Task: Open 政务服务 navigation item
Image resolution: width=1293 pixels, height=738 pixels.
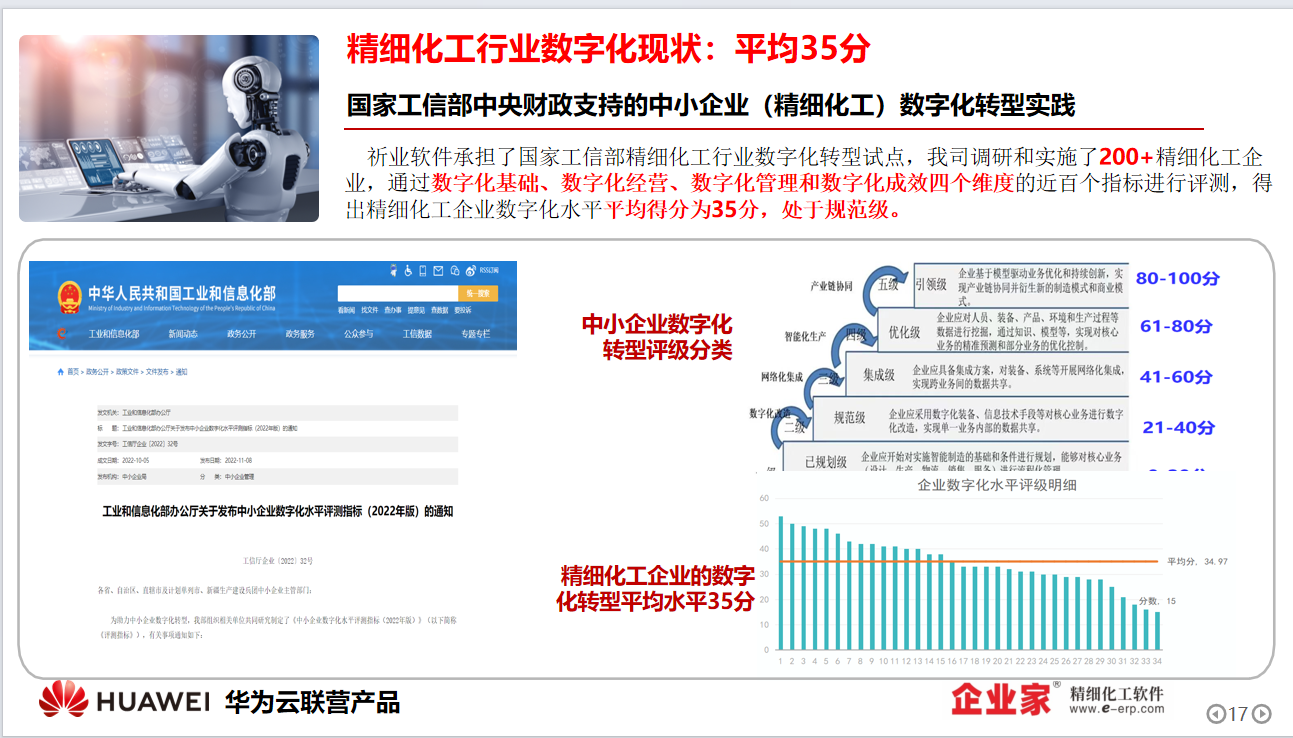Action: [300, 334]
